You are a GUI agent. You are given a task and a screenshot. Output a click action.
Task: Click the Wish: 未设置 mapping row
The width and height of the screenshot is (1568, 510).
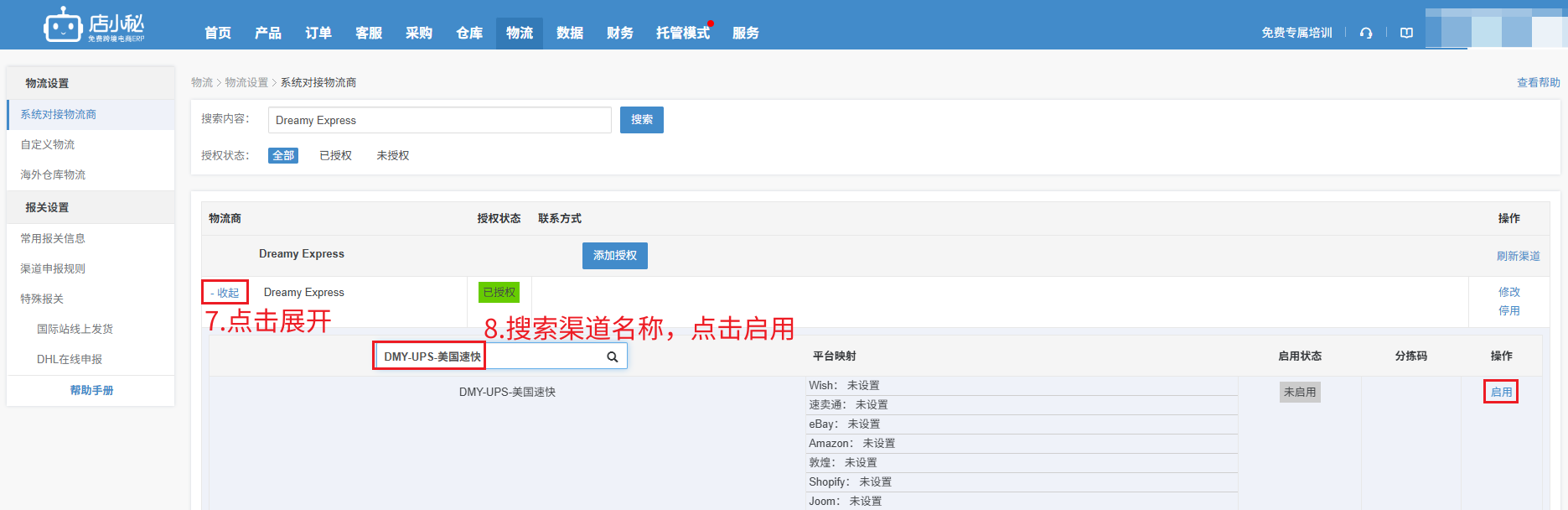(1022, 386)
